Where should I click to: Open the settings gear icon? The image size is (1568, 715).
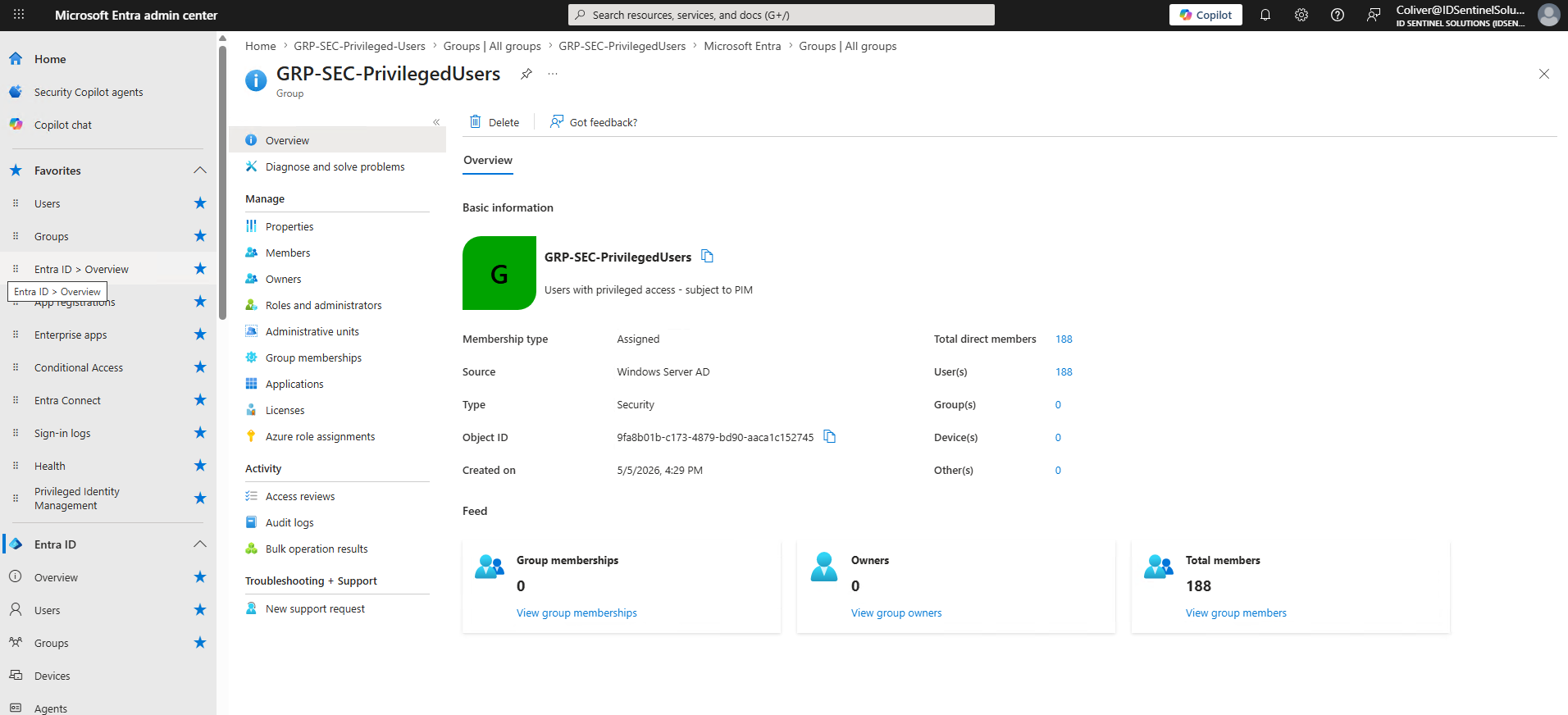[x=1301, y=15]
